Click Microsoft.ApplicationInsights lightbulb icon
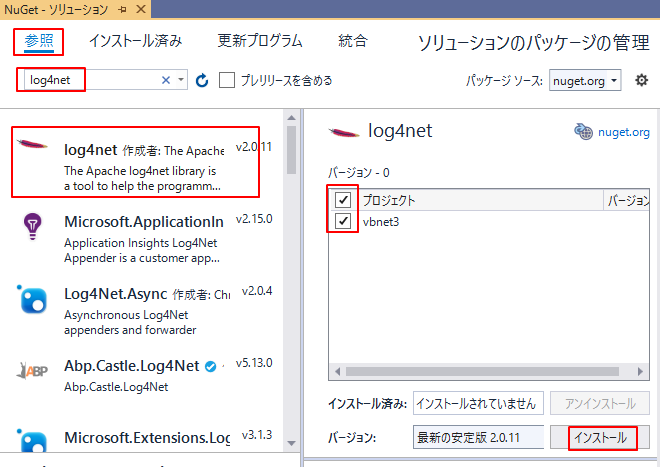This screenshot has height=467, width=660. pos(32,227)
